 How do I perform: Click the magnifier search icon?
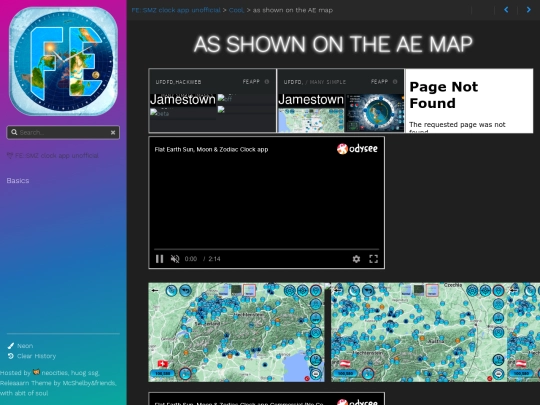(x=14, y=132)
